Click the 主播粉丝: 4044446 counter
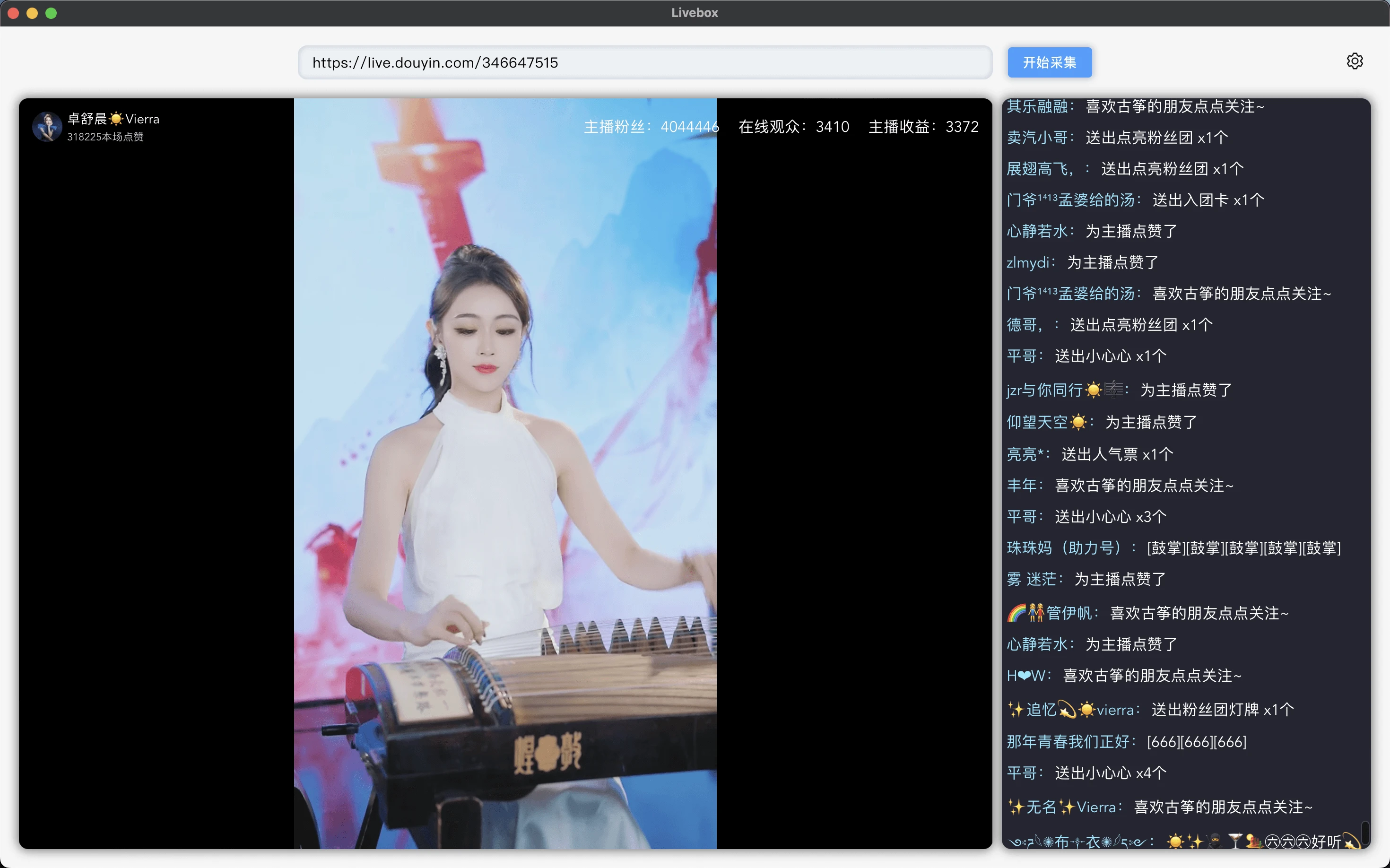1390x868 pixels. [x=651, y=127]
